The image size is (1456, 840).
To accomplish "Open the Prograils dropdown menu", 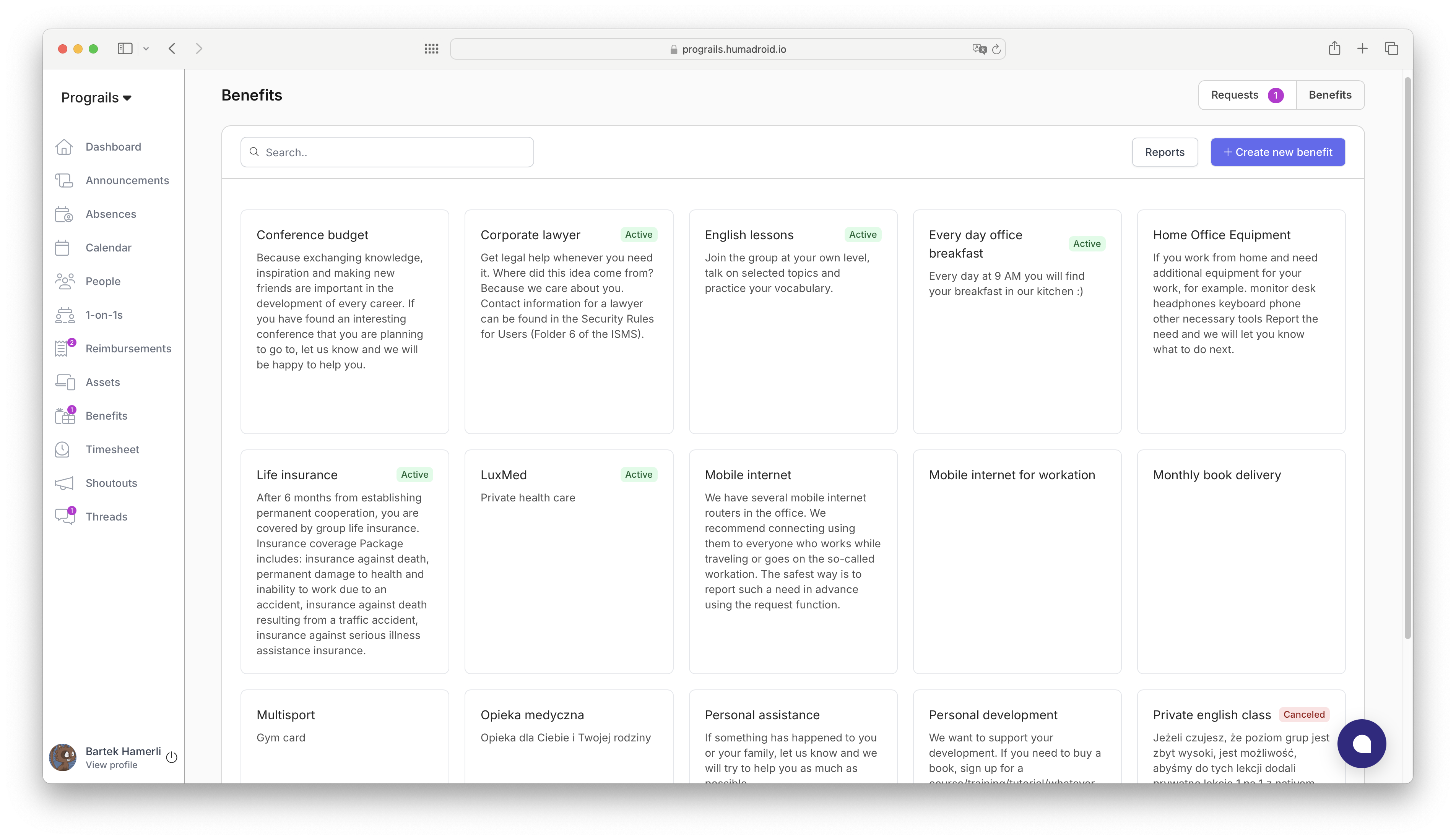I will click(x=97, y=97).
